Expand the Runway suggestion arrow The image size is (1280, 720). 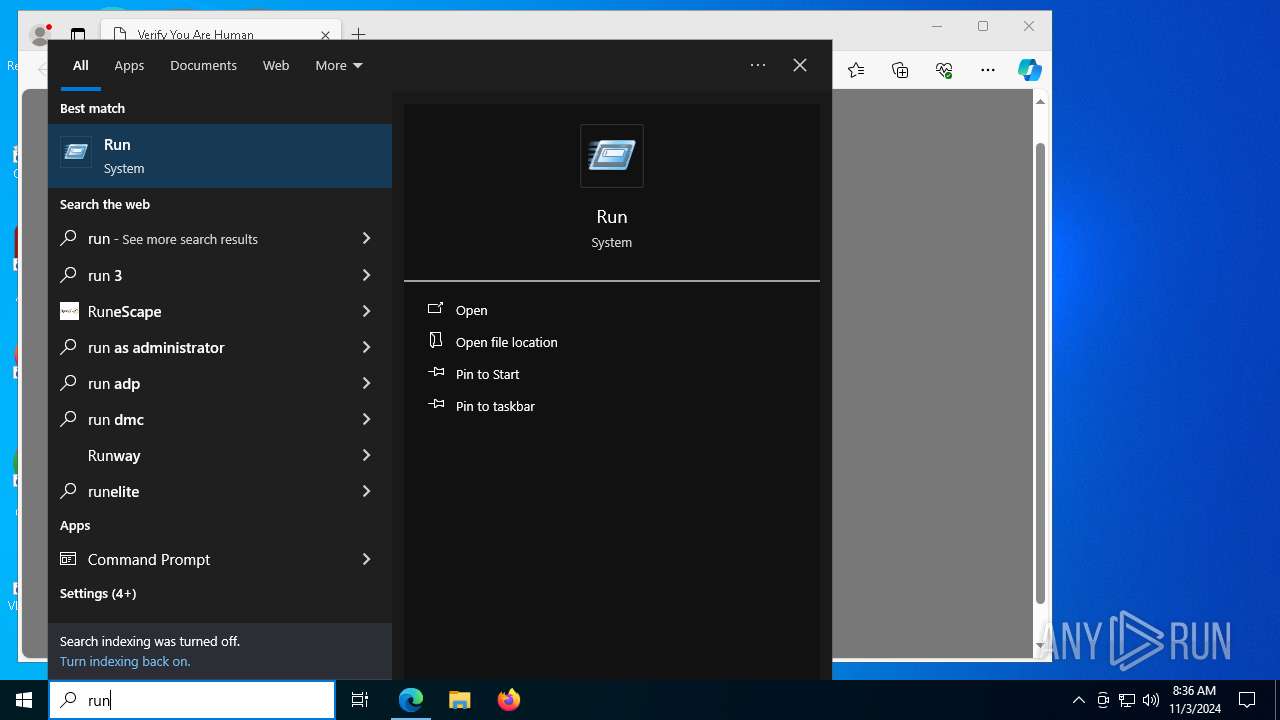tap(366, 455)
